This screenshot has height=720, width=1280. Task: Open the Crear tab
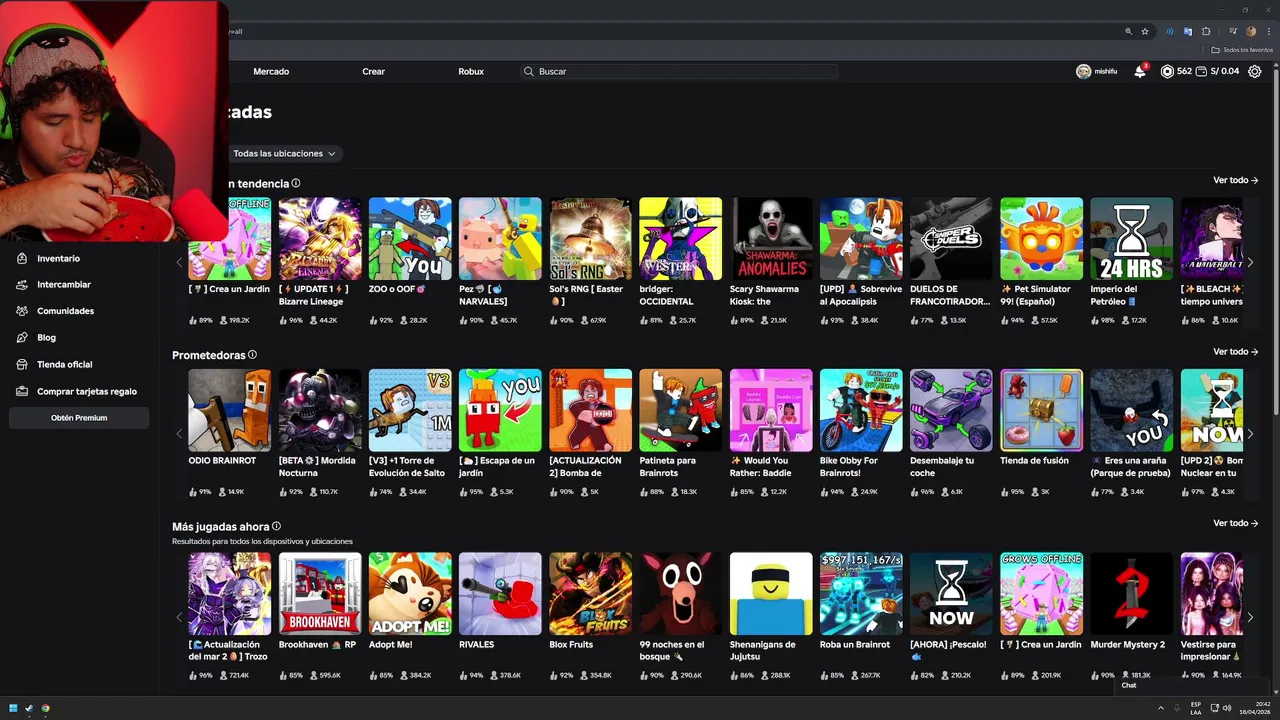click(374, 72)
